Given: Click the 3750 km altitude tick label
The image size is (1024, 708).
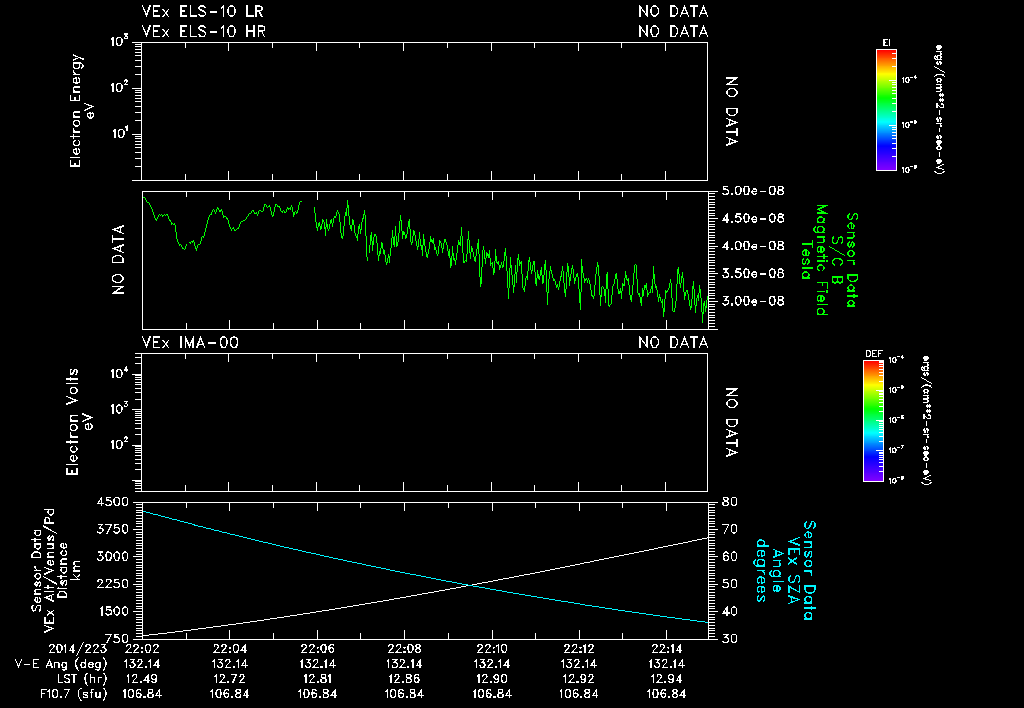Looking at the screenshot, I should (x=112, y=529).
